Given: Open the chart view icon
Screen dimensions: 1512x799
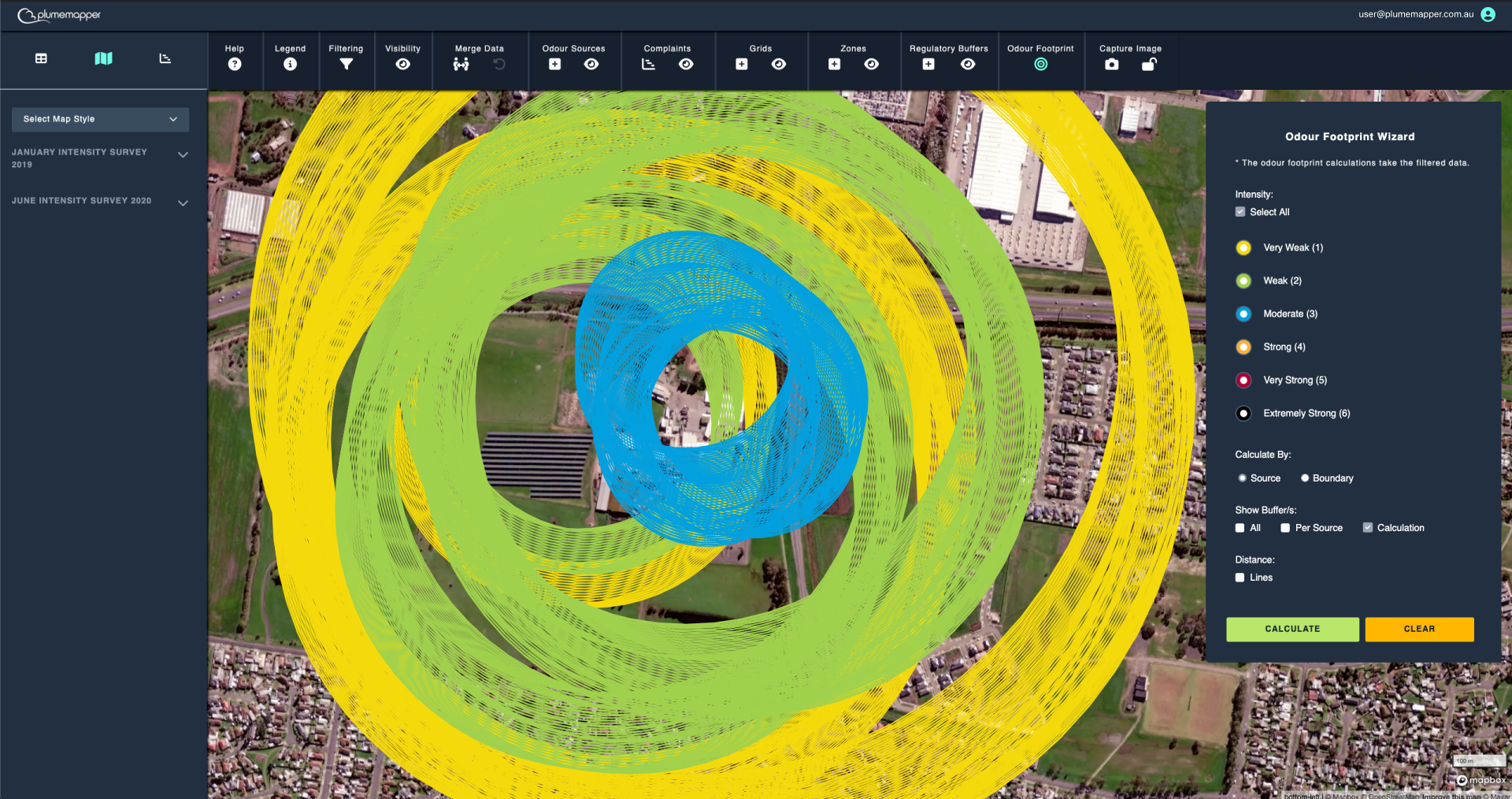Looking at the screenshot, I should pos(165,58).
